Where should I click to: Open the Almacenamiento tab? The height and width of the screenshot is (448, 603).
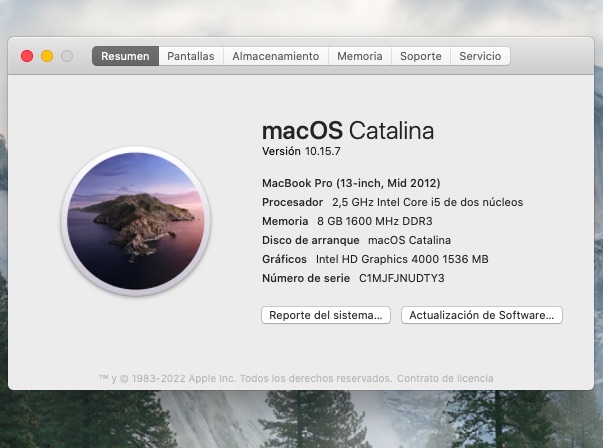275,57
